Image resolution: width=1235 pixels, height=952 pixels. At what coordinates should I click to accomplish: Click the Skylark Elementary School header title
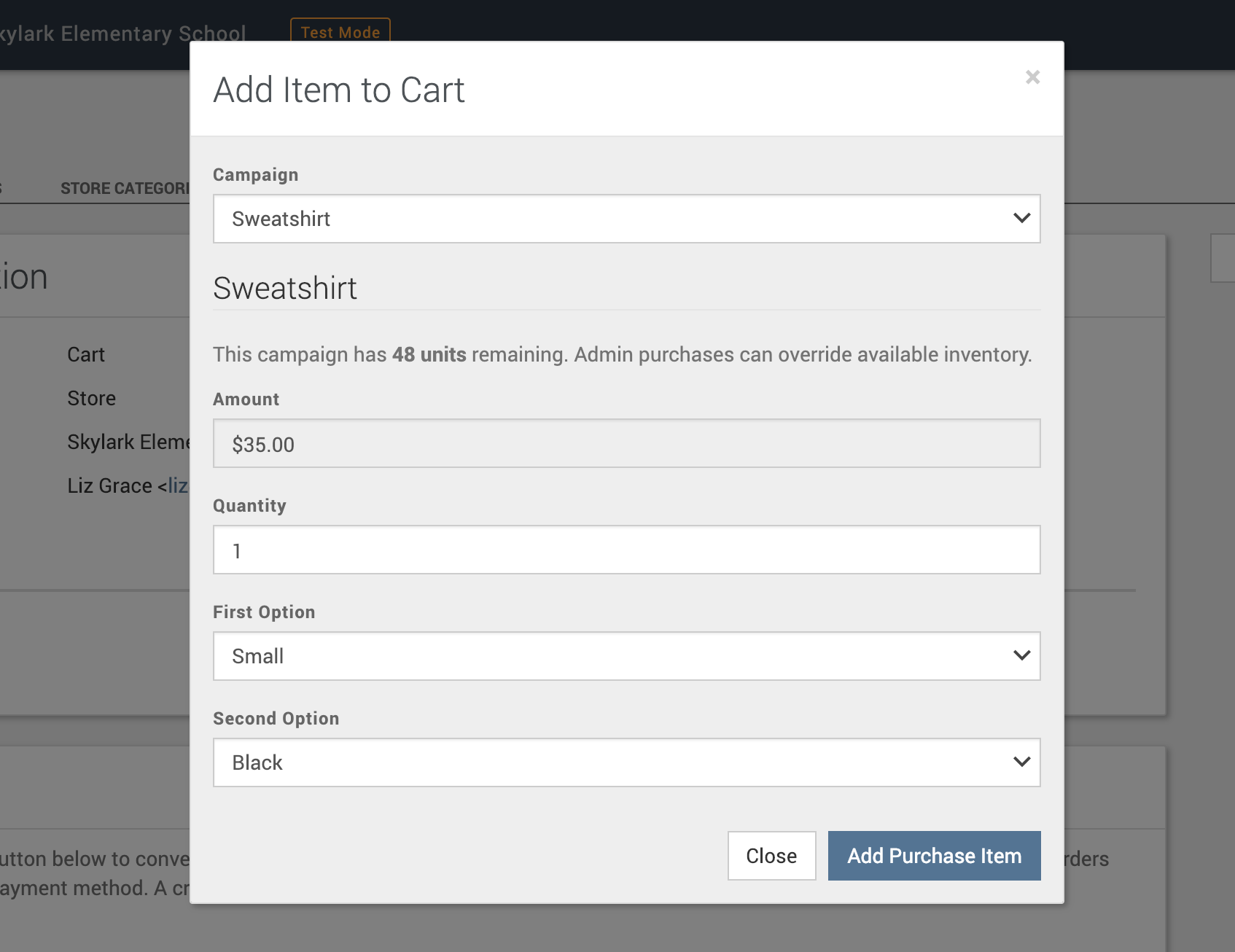point(122,34)
